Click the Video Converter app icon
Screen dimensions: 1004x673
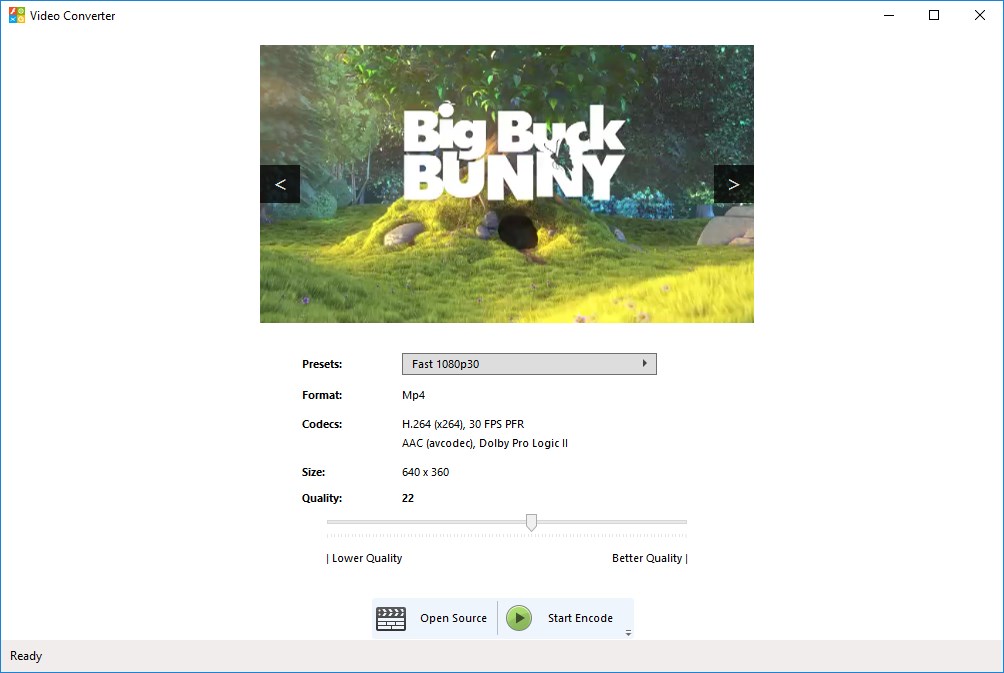point(17,15)
